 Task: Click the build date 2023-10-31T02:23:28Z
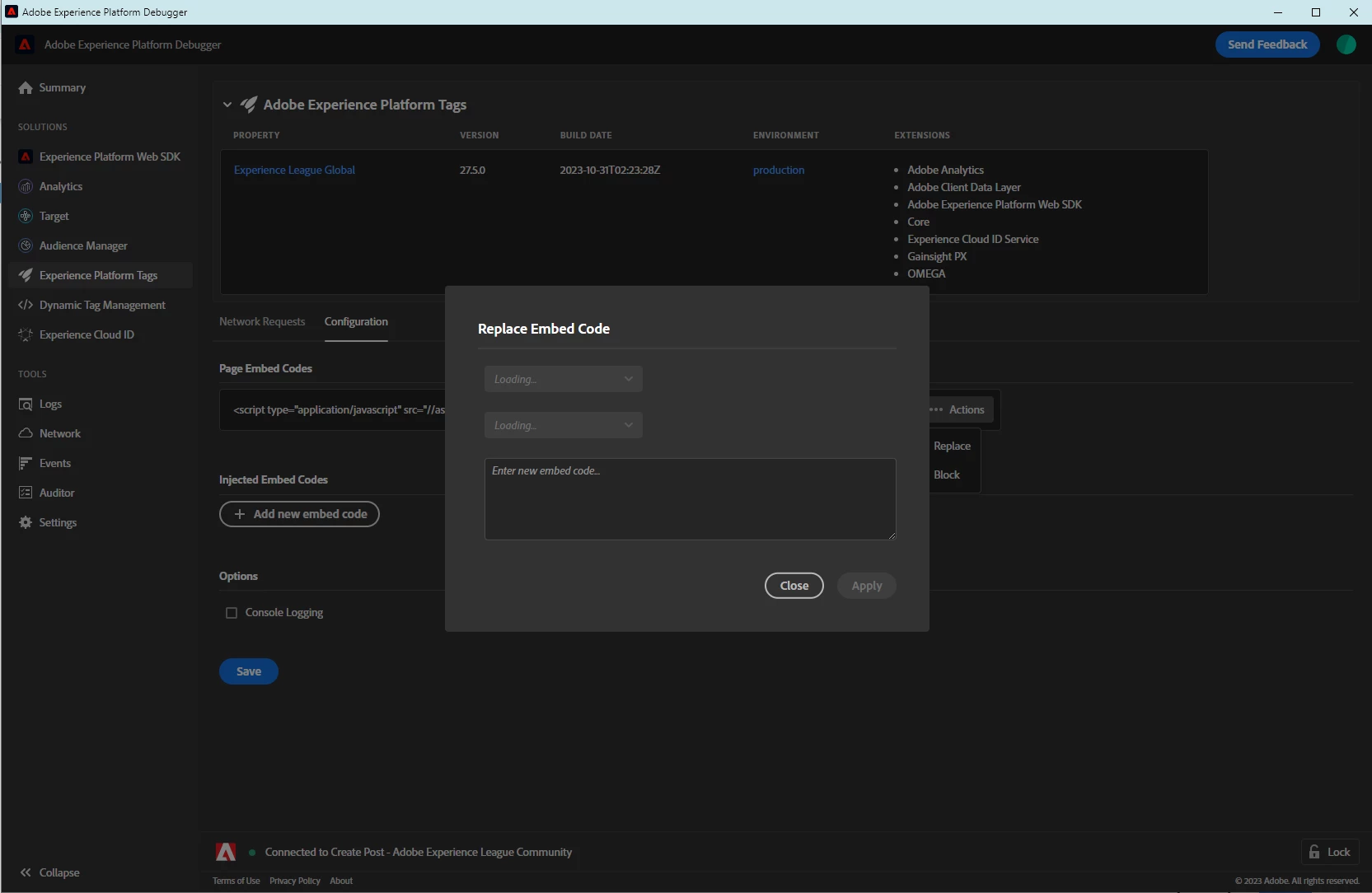(x=611, y=170)
